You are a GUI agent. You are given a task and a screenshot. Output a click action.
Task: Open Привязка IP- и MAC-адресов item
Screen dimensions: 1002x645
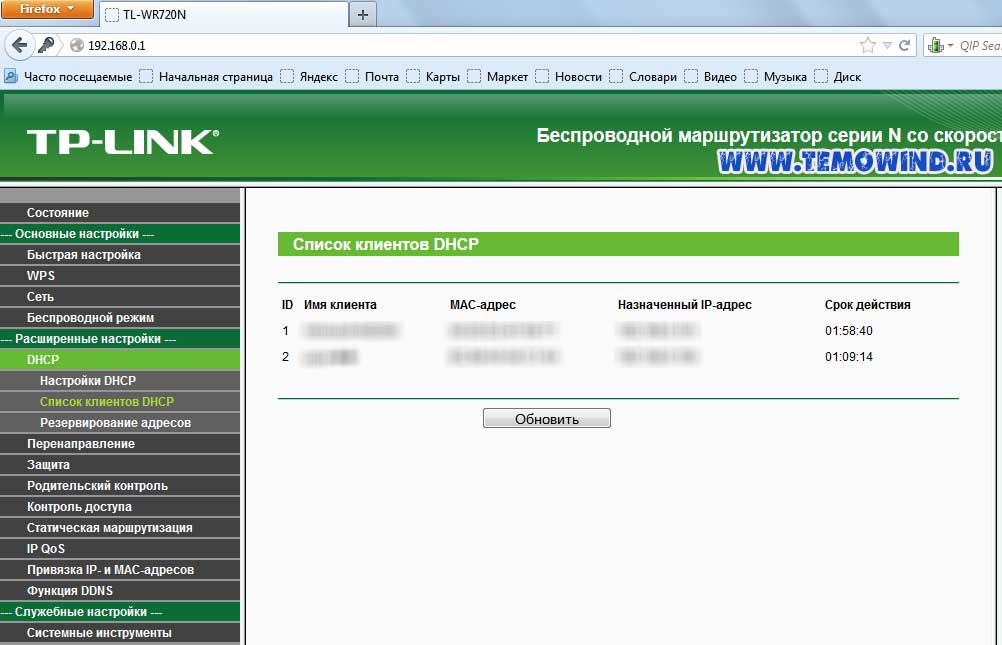tap(120, 570)
